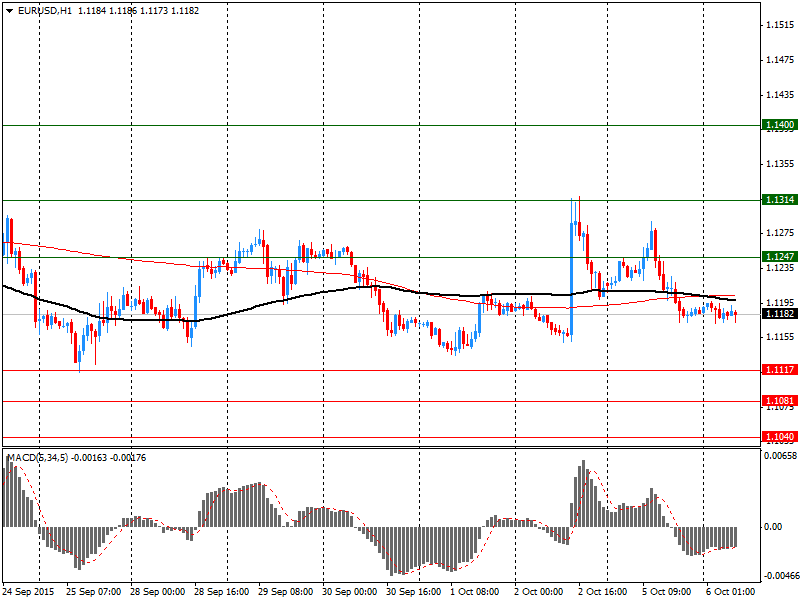Select the MACD(5,34,5) indicator label
Screen dimensions: 800x600
[x=37, y=458]
